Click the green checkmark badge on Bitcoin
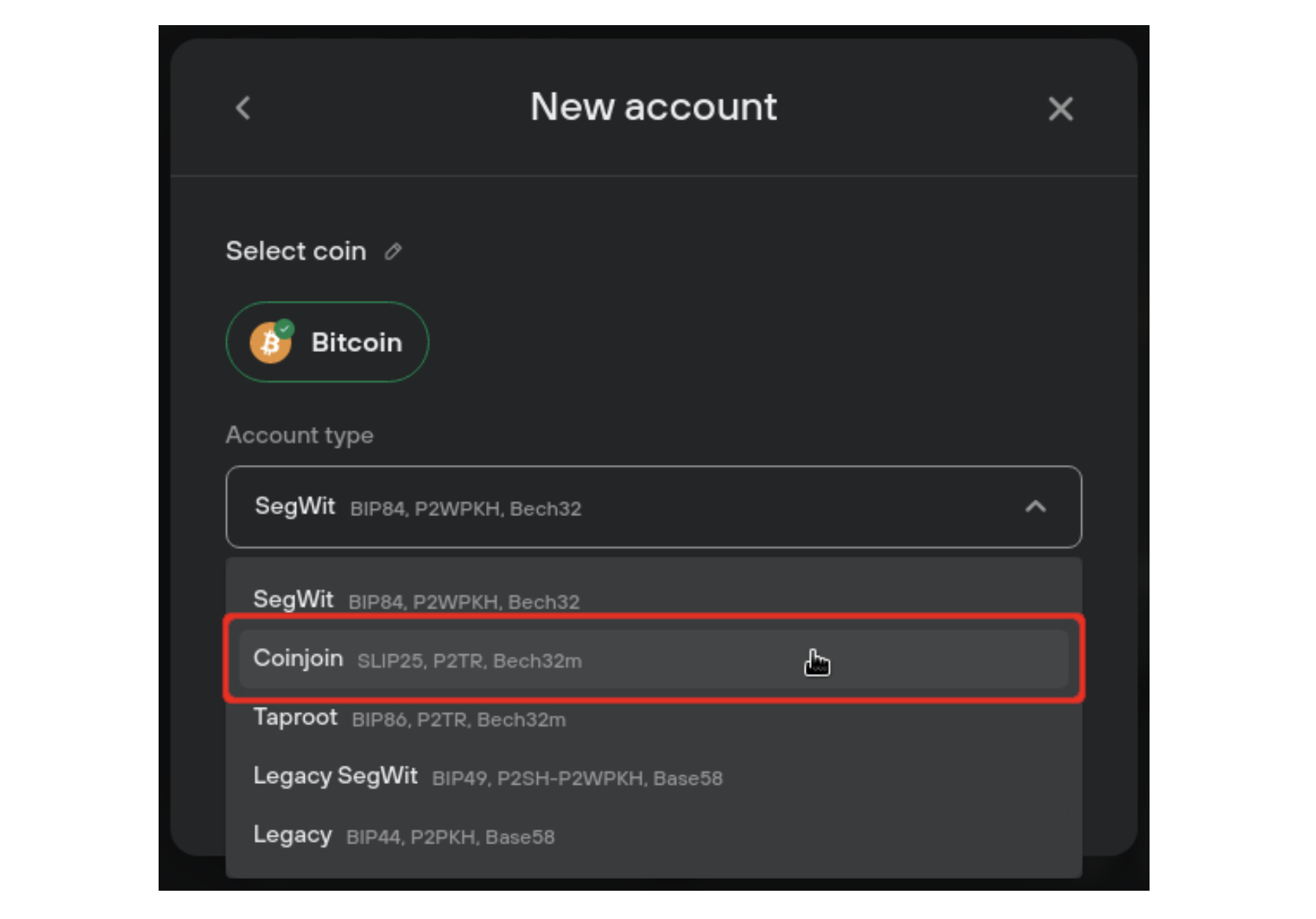Screen dimensions: 1316x919 [286, 324]
